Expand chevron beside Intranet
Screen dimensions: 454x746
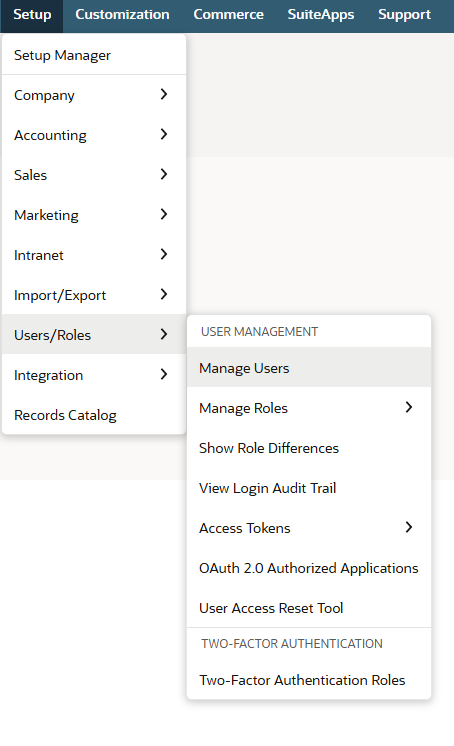(x=164, y=254)
